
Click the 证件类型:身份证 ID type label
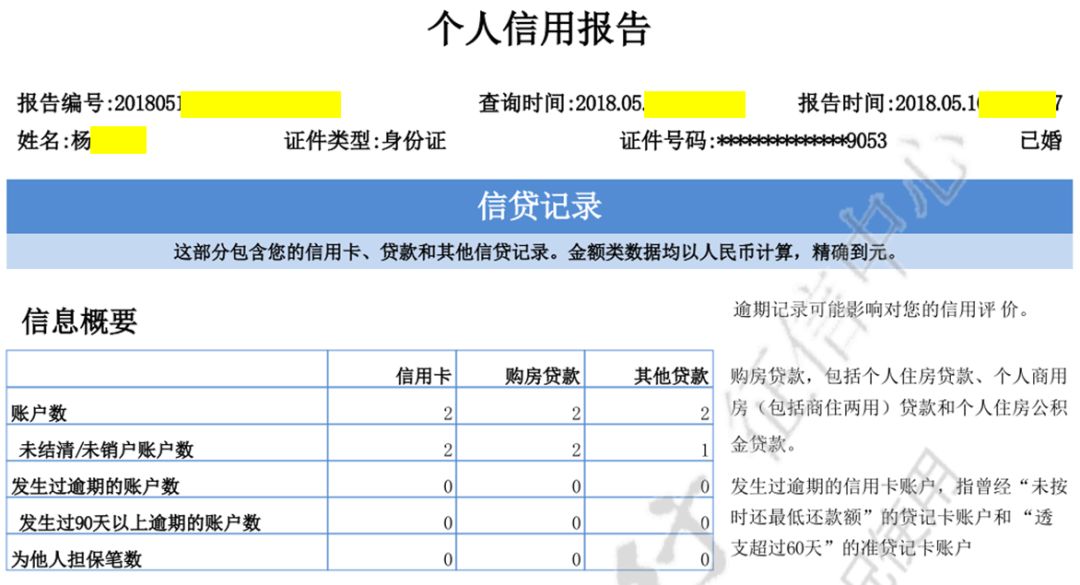pyautogui.click(x=365, y=142)
